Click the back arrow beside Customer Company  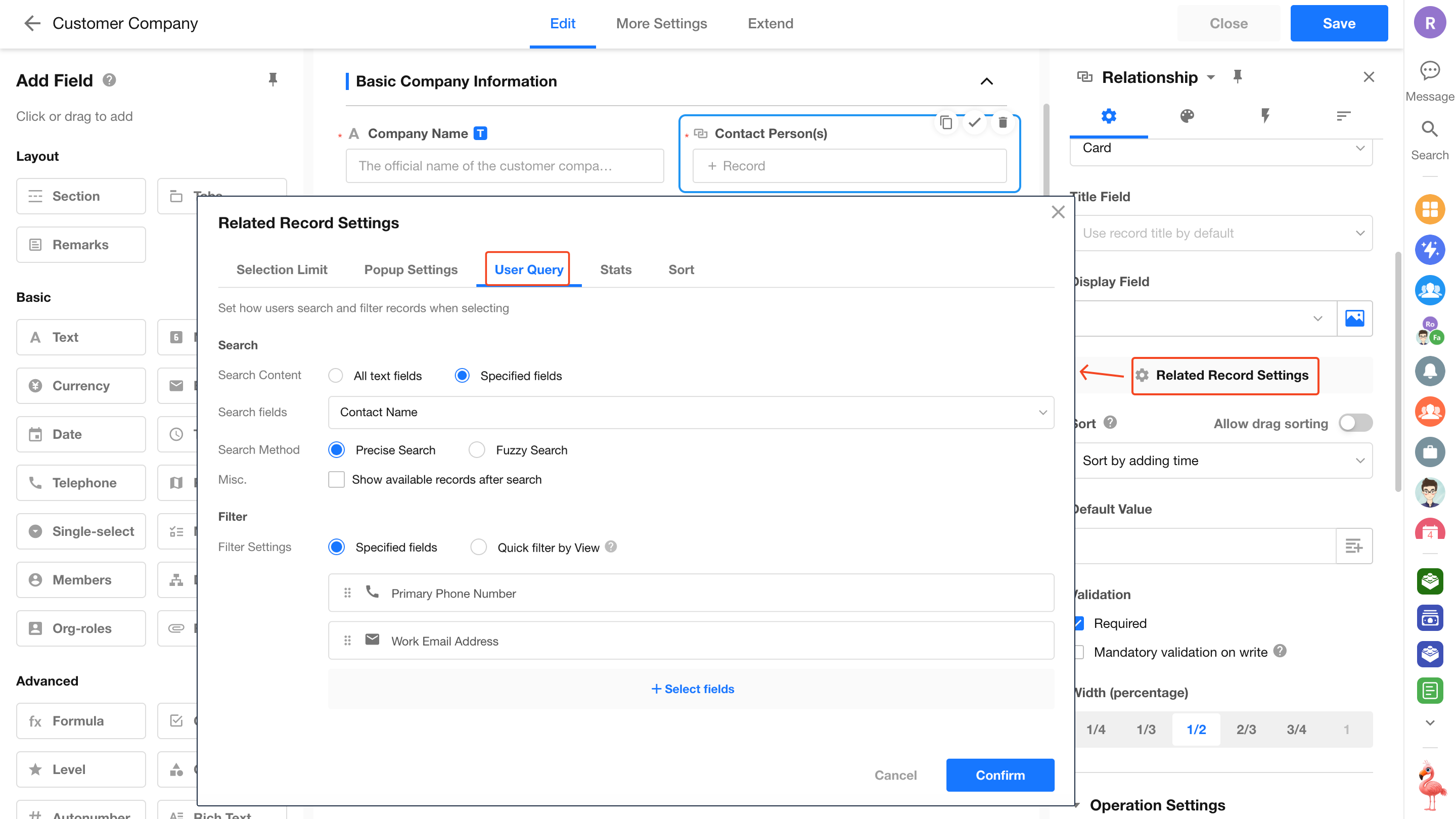(32, 23)
